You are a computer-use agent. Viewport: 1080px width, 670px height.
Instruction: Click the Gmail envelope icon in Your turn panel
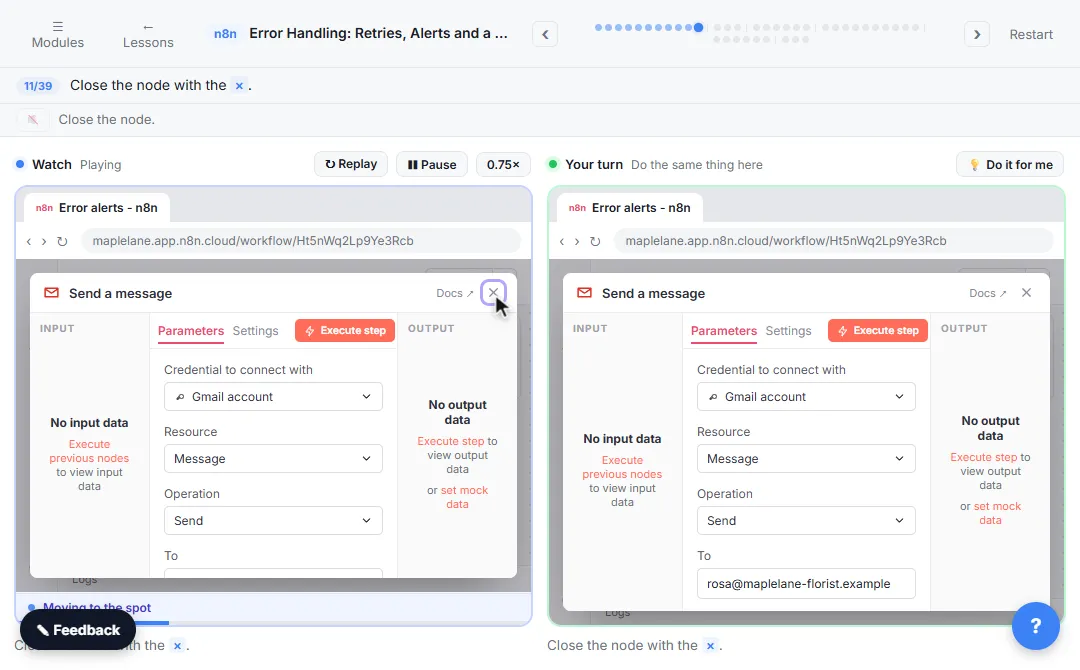point(584,293)
